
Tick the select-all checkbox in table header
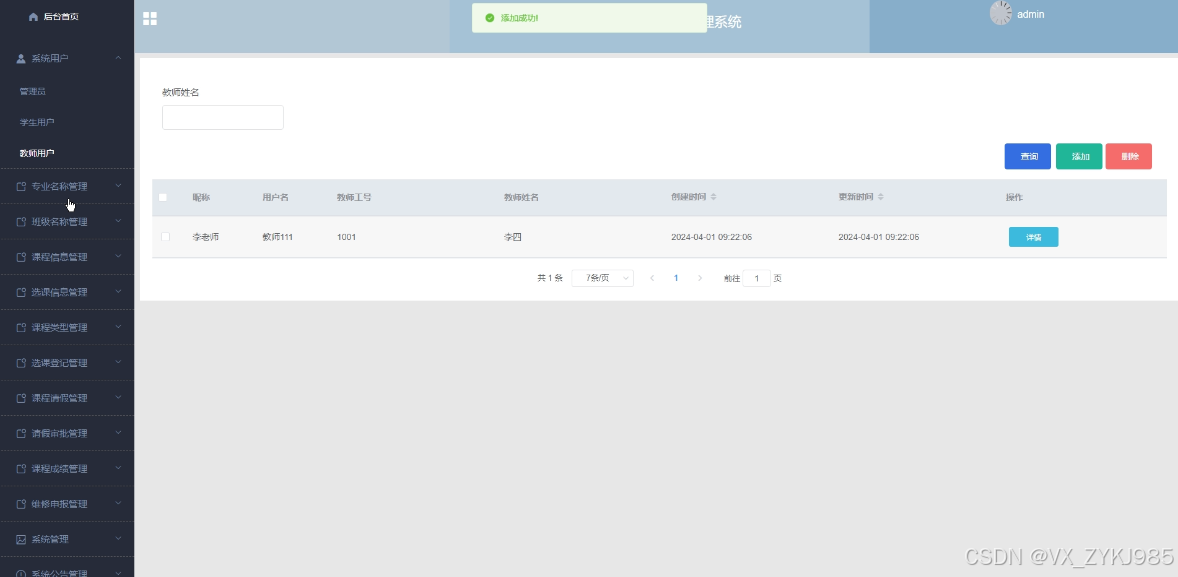coord(163,198)
